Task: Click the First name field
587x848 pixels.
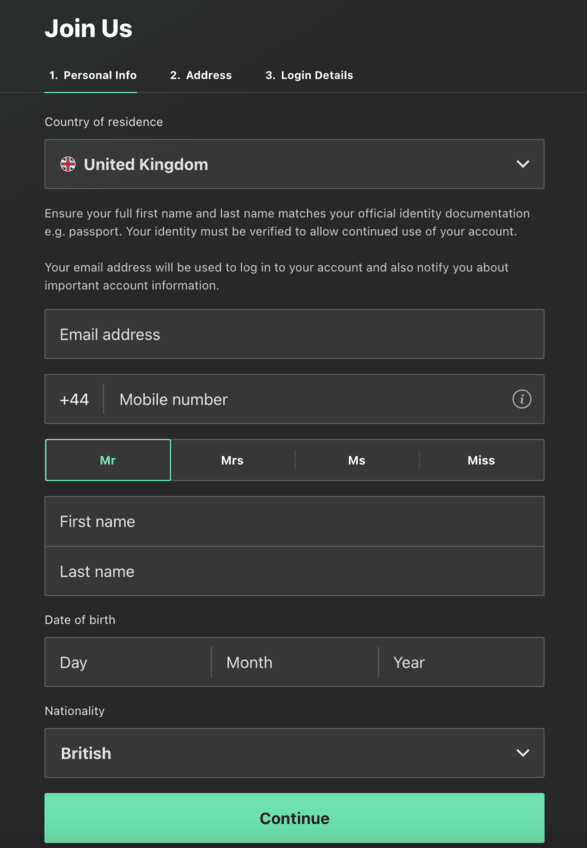Action: (294, 521)
